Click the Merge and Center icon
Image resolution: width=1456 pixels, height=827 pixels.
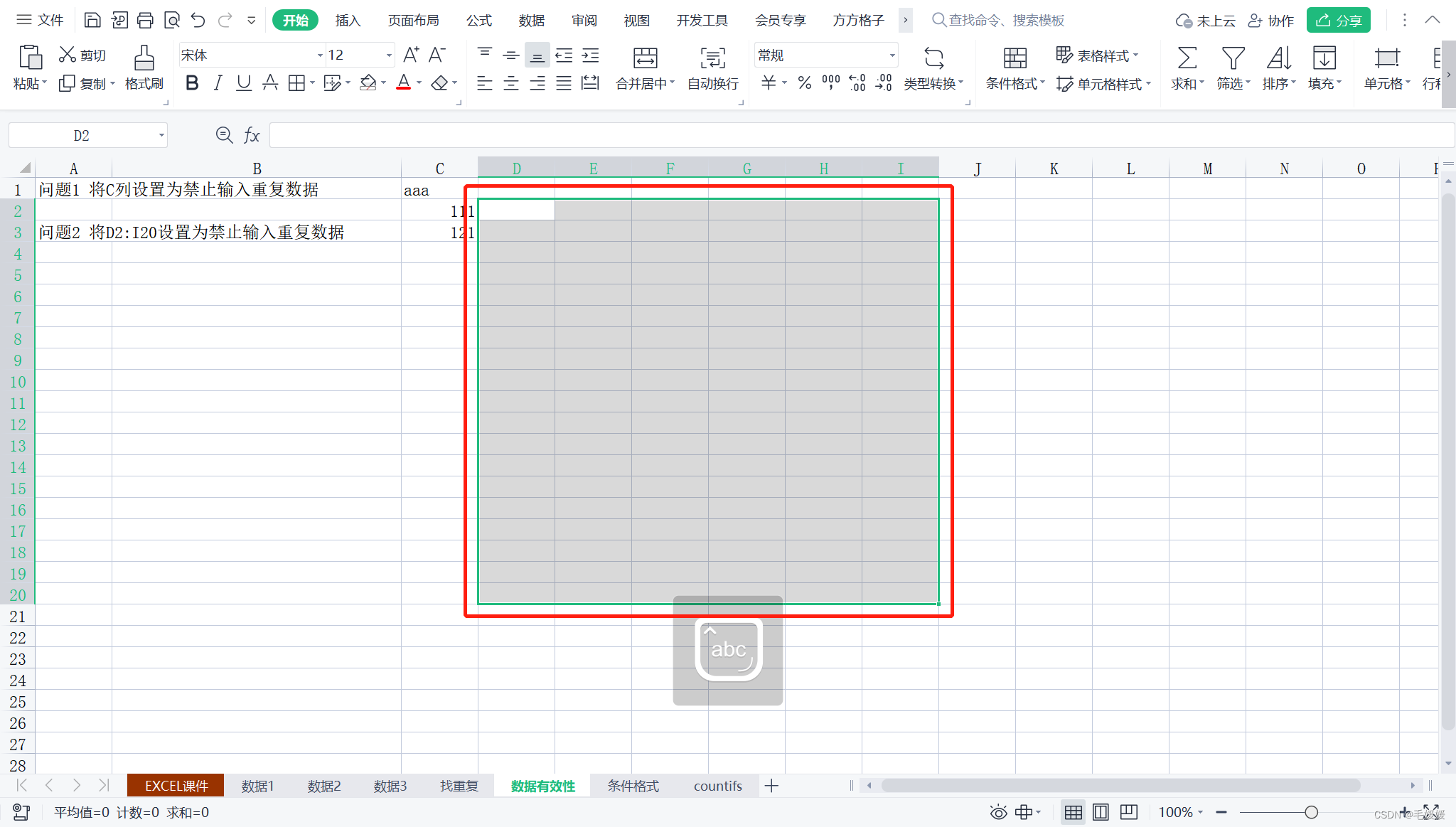[645, 58]
